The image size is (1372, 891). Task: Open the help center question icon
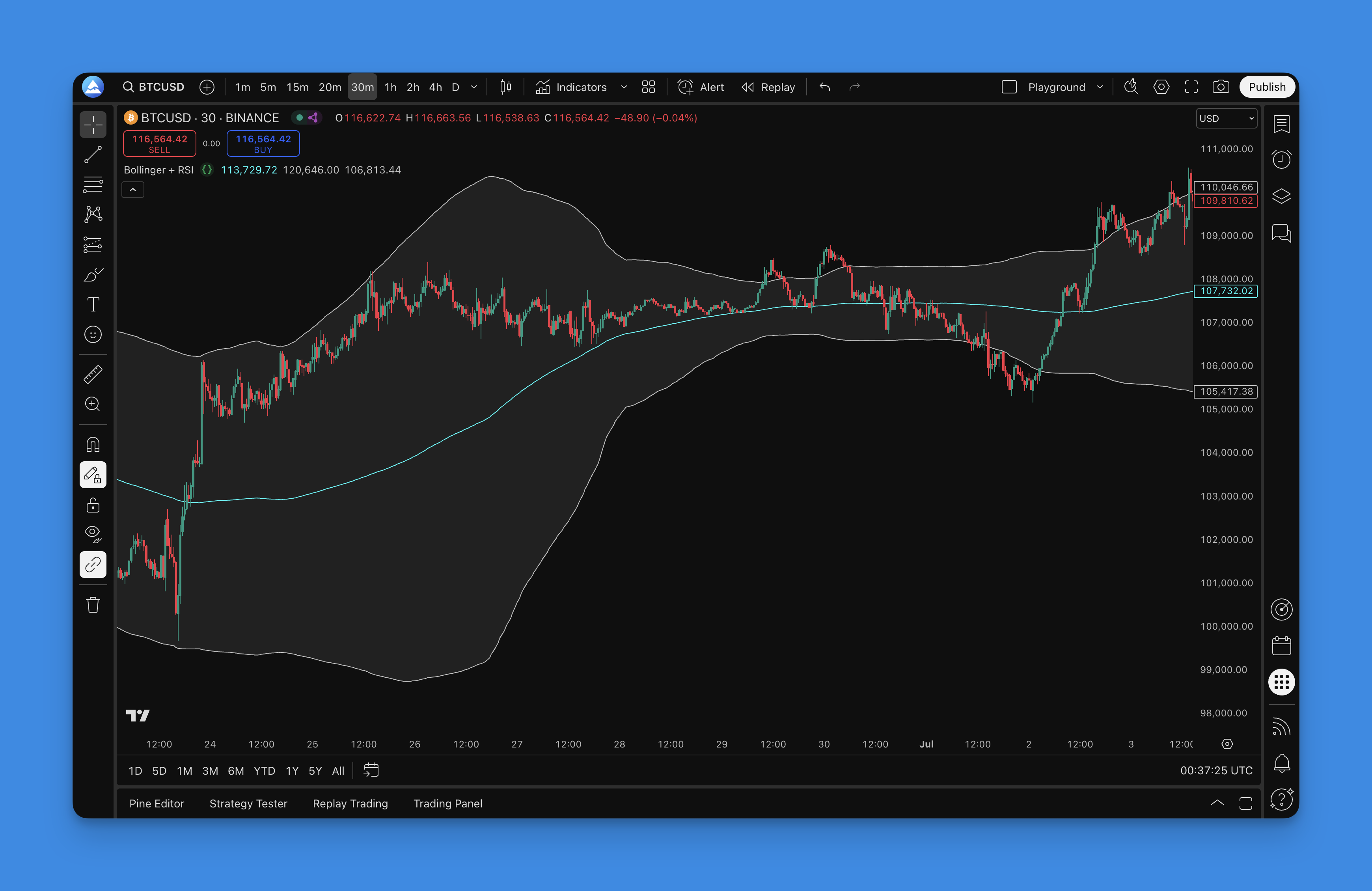click(1281, 800)
